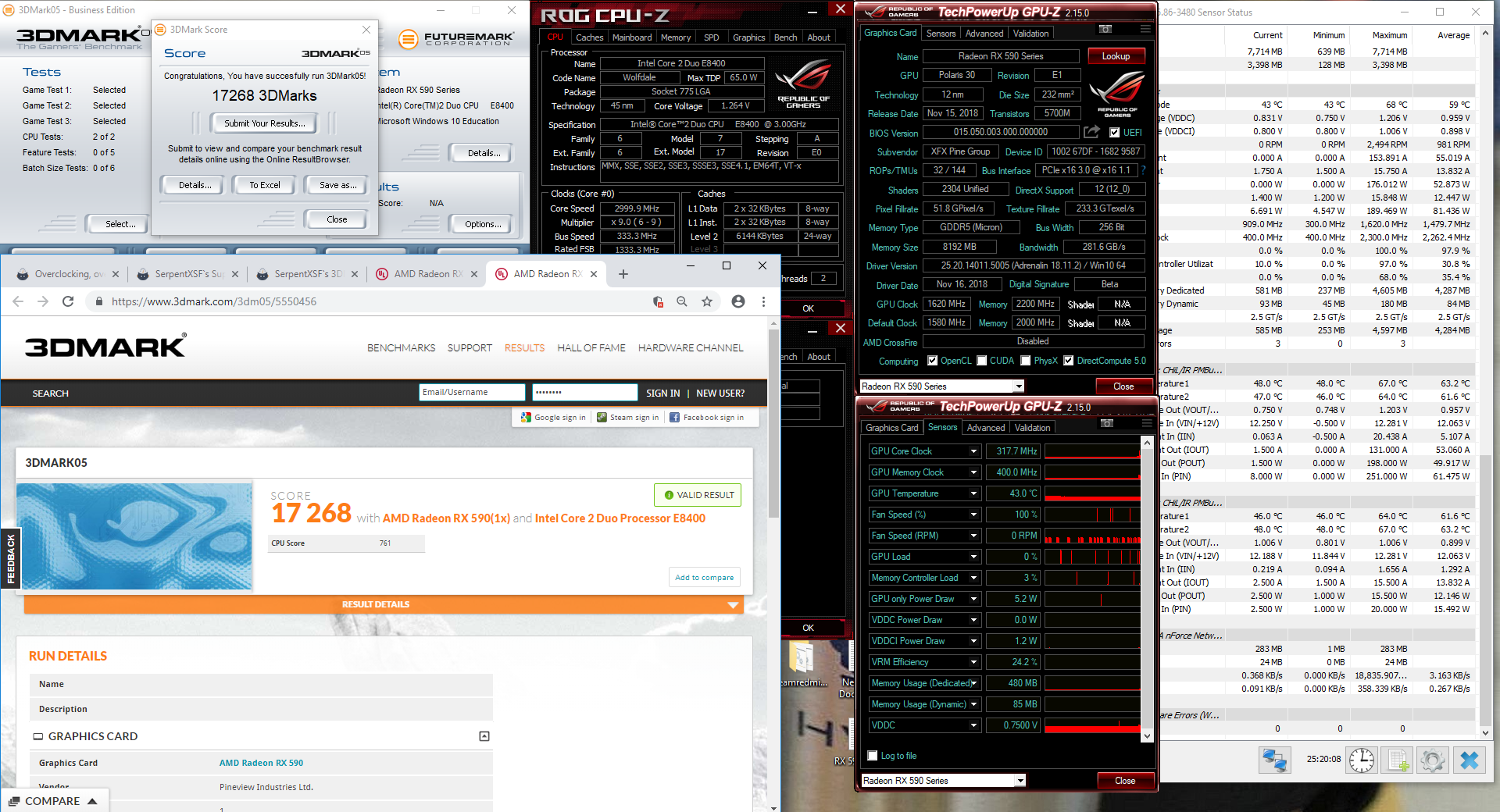Take screenshot in GPU-Z Sensors window
This screenshot has width=1500, height=812.
(x=1107, y=423)
